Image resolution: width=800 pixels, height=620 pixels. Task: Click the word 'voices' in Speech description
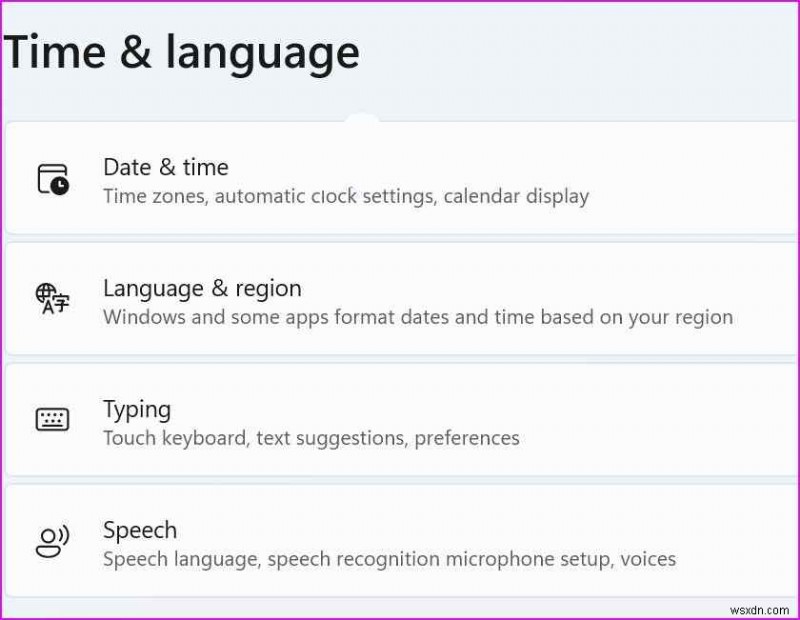click(x=647, y=559)
